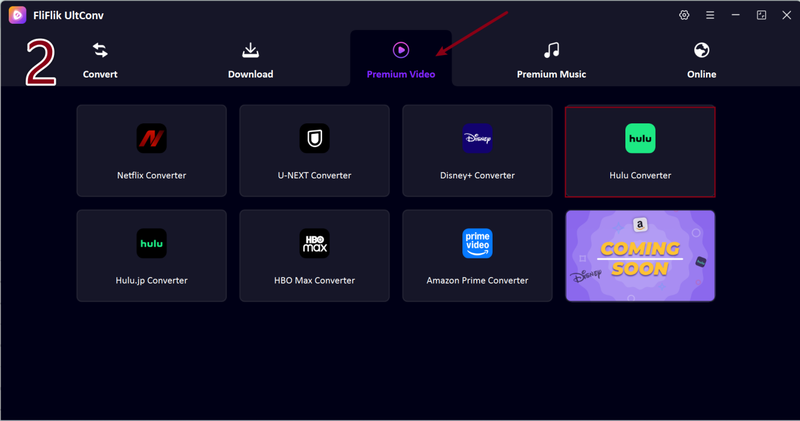Screen dimensions: 800x421
Task: Click the Convert arrows icon
Action: [100, 50]
